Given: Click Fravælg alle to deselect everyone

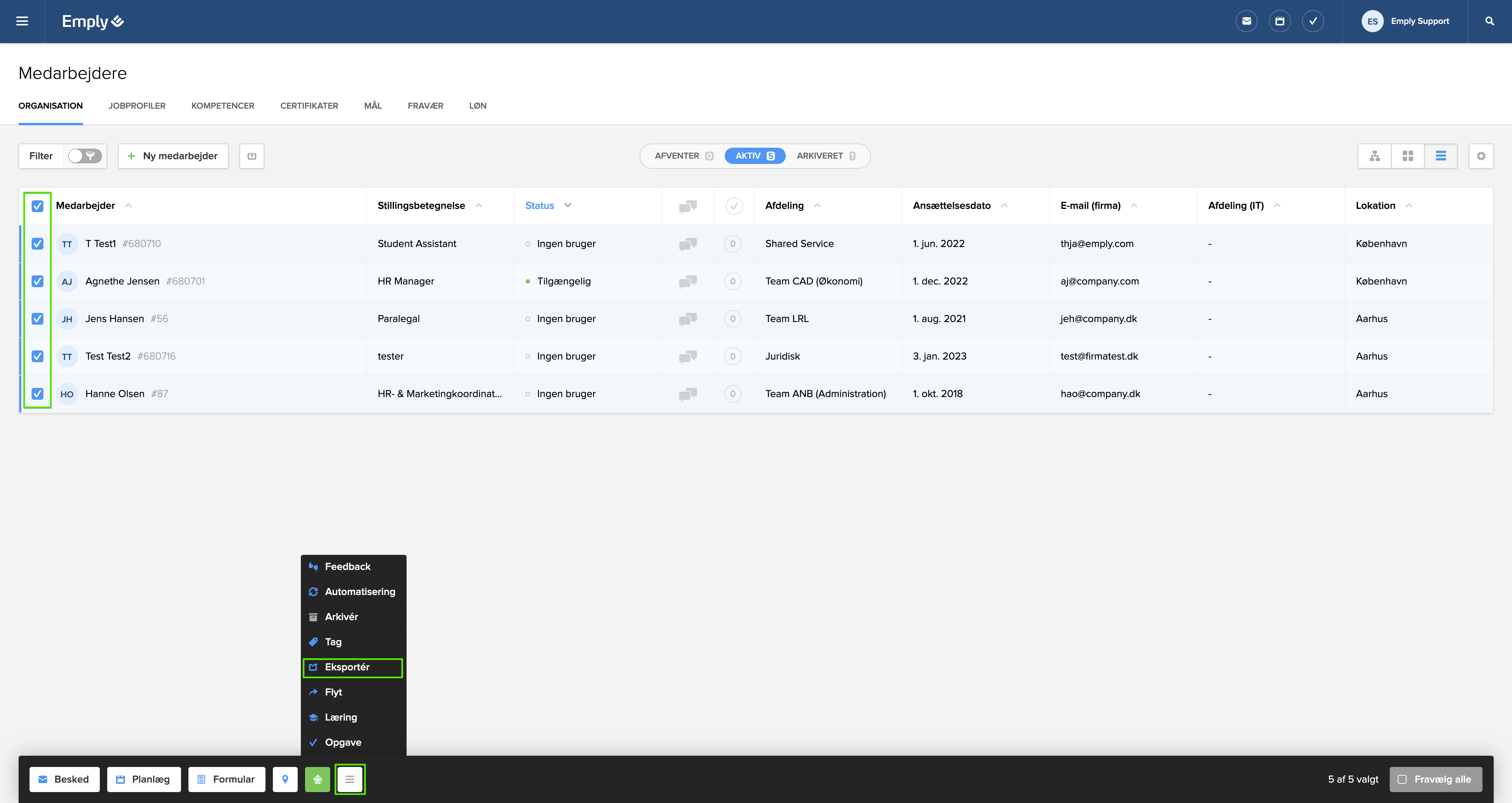Looking at the screenshot, I should pos(1435,779).
